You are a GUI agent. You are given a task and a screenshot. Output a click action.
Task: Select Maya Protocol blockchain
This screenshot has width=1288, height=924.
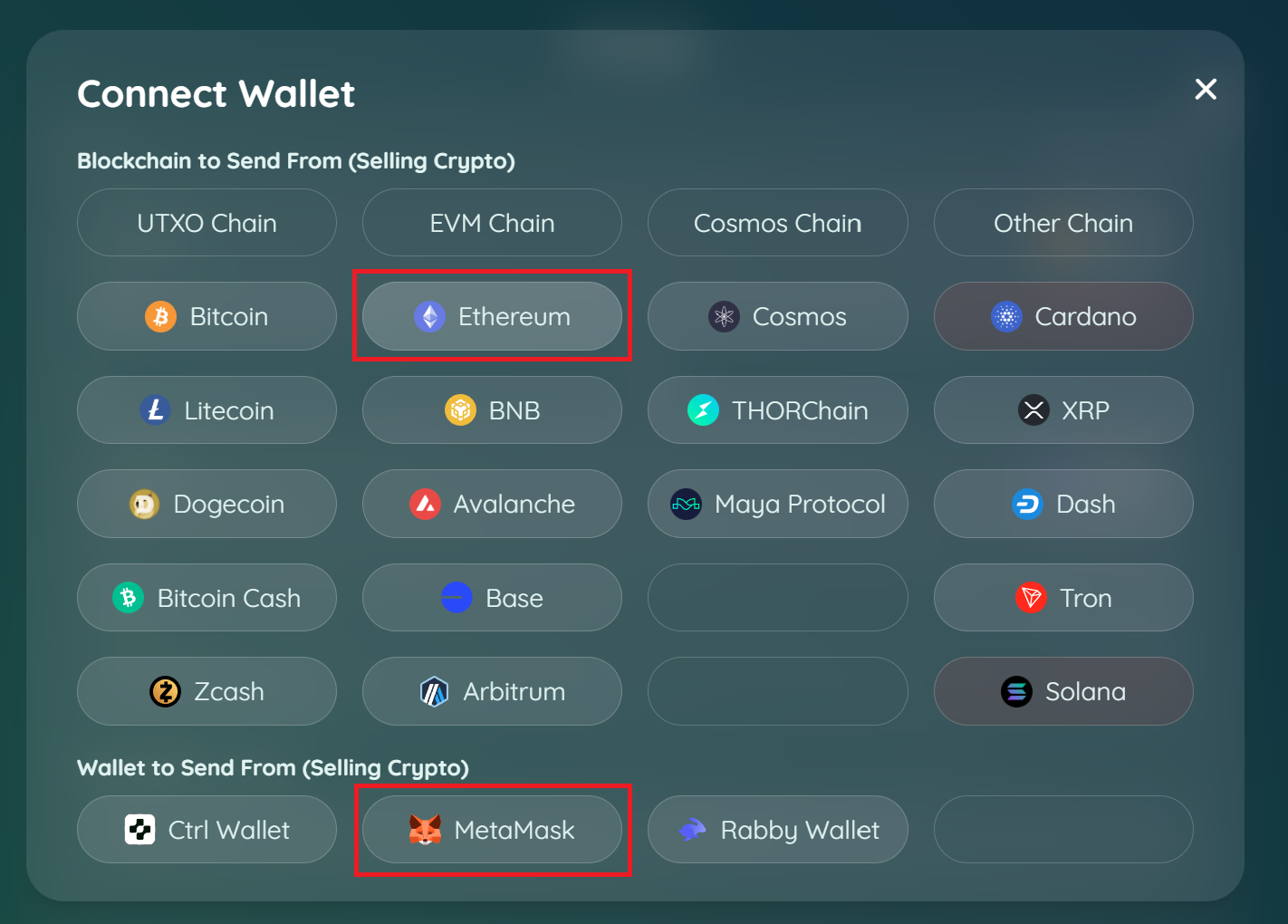pos(777,505)
